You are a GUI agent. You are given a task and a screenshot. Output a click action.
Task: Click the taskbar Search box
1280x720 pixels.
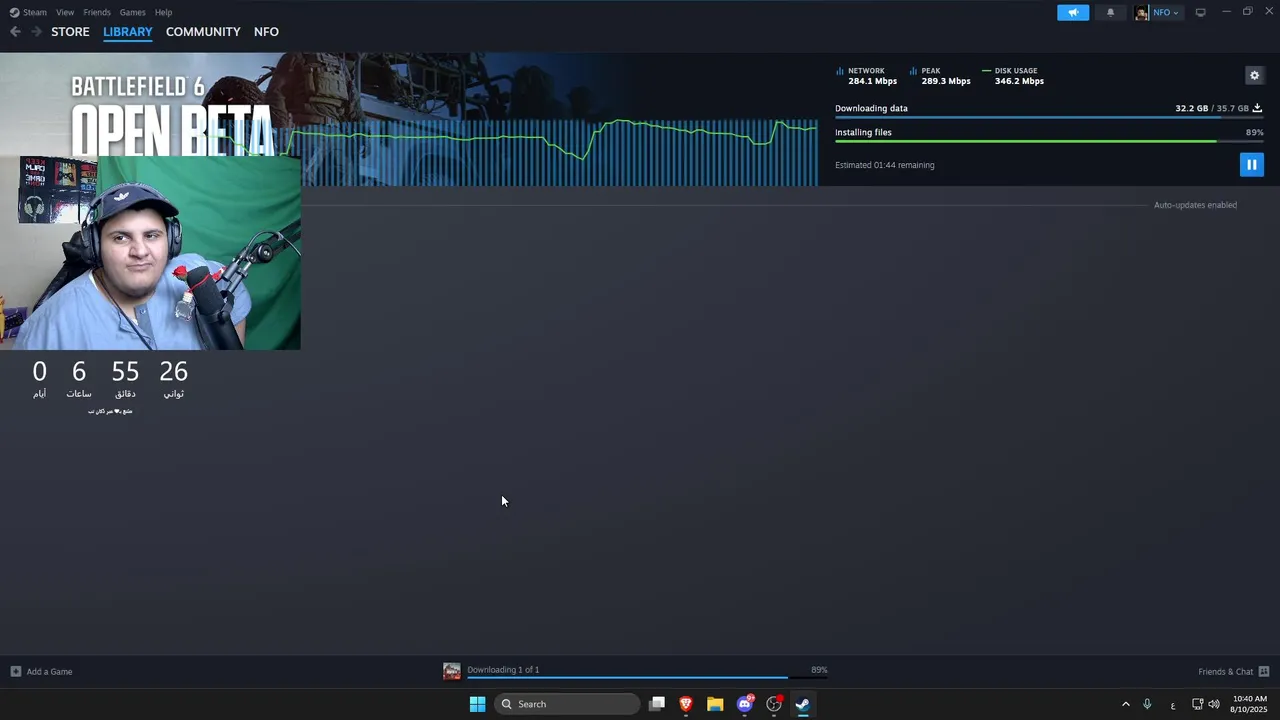(x=567, y=704)
